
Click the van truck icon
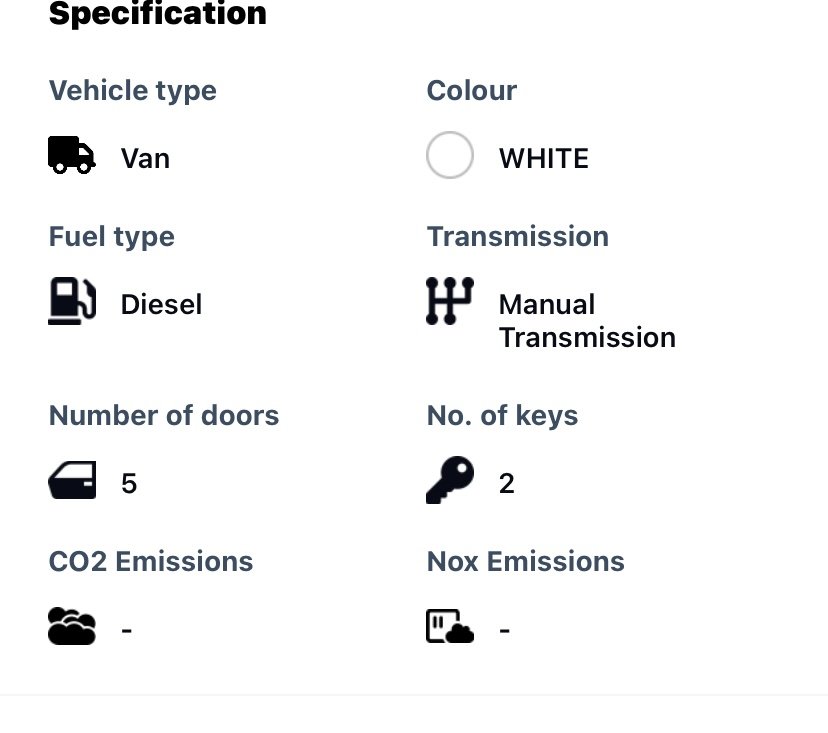(x=72, y=155)
